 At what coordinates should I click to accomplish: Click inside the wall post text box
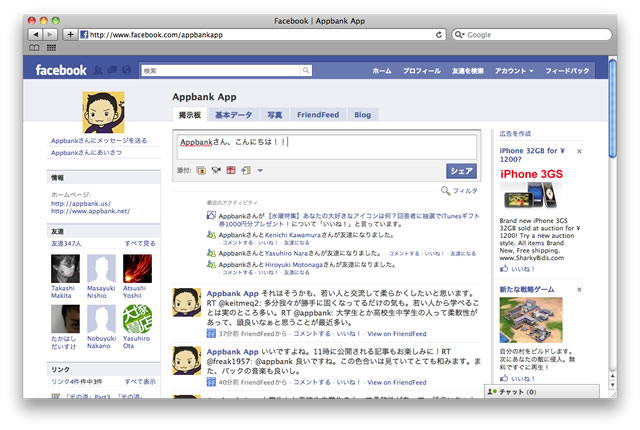tap(327, 147)
